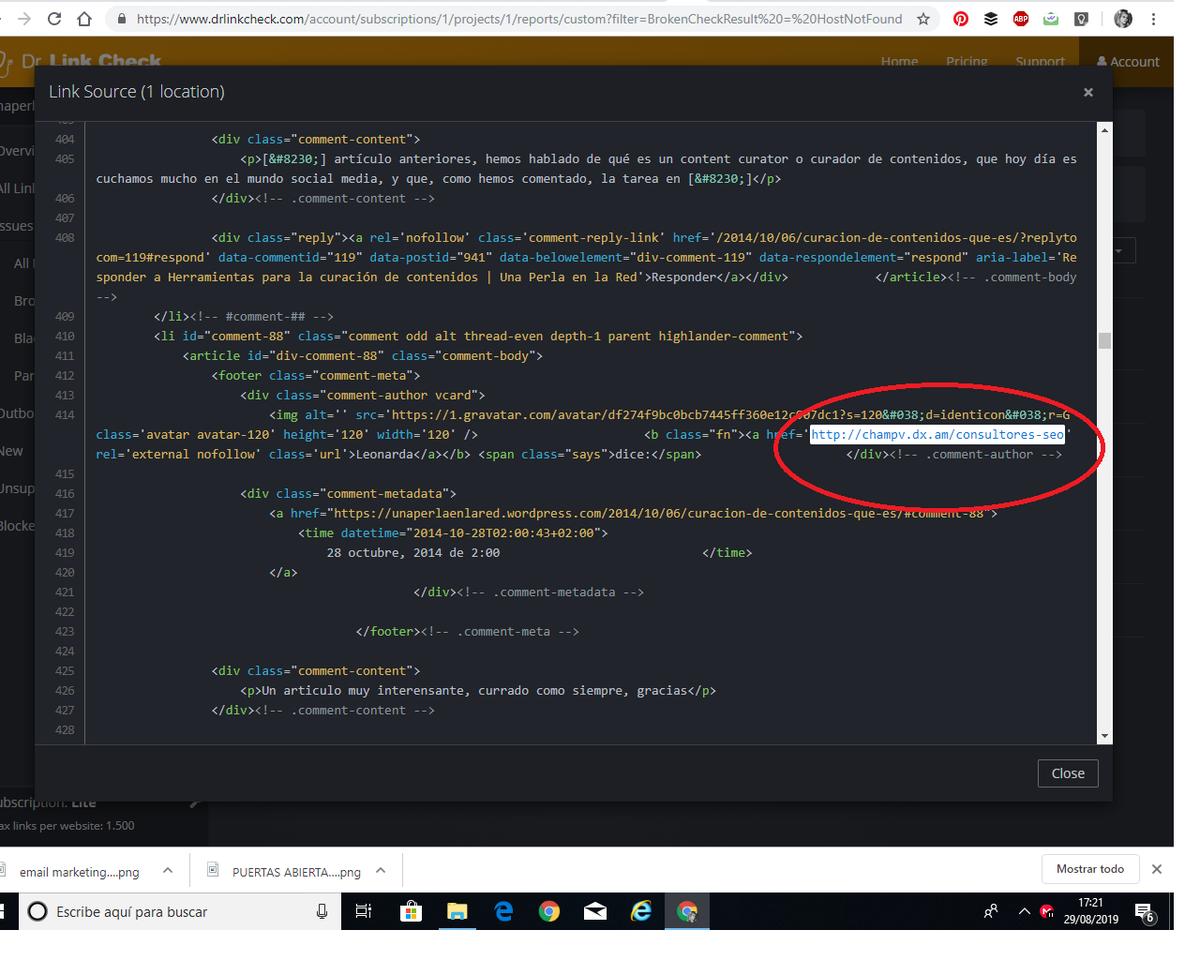Open the Pinterest extension icon
The width and height of the screenshot is (1200, 960).
click(x=960, y=19)
